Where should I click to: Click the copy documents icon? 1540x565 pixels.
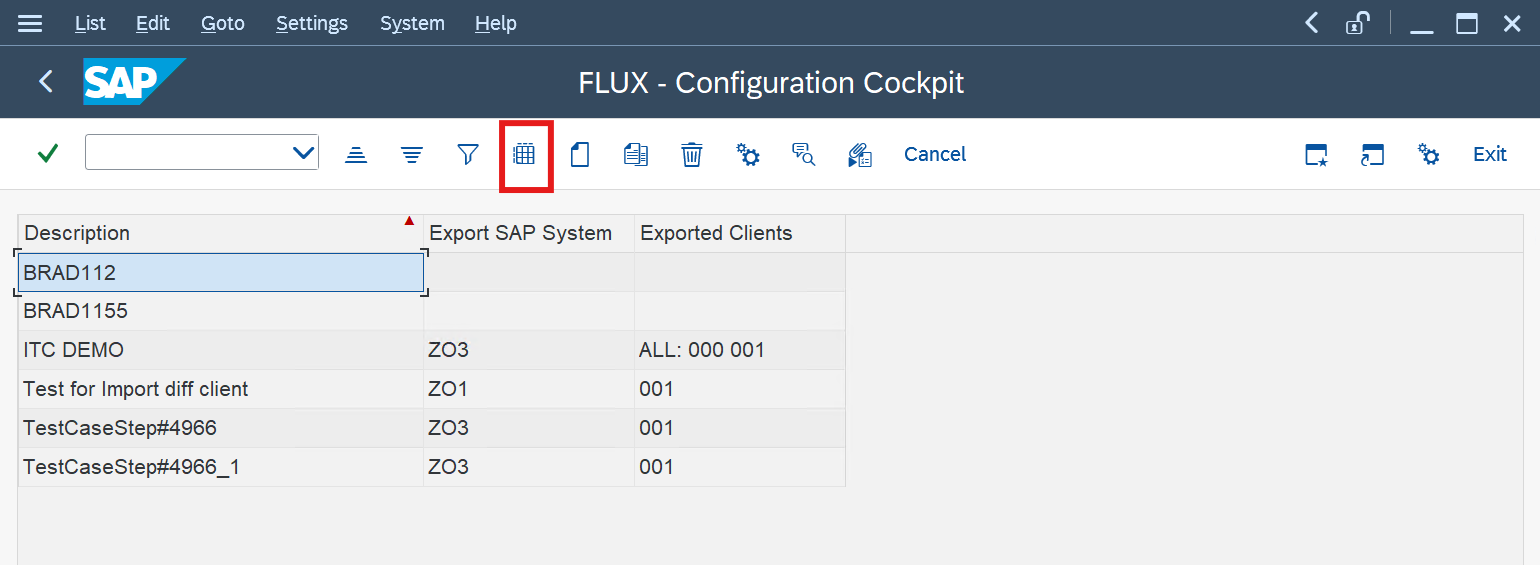pos(636,154)
